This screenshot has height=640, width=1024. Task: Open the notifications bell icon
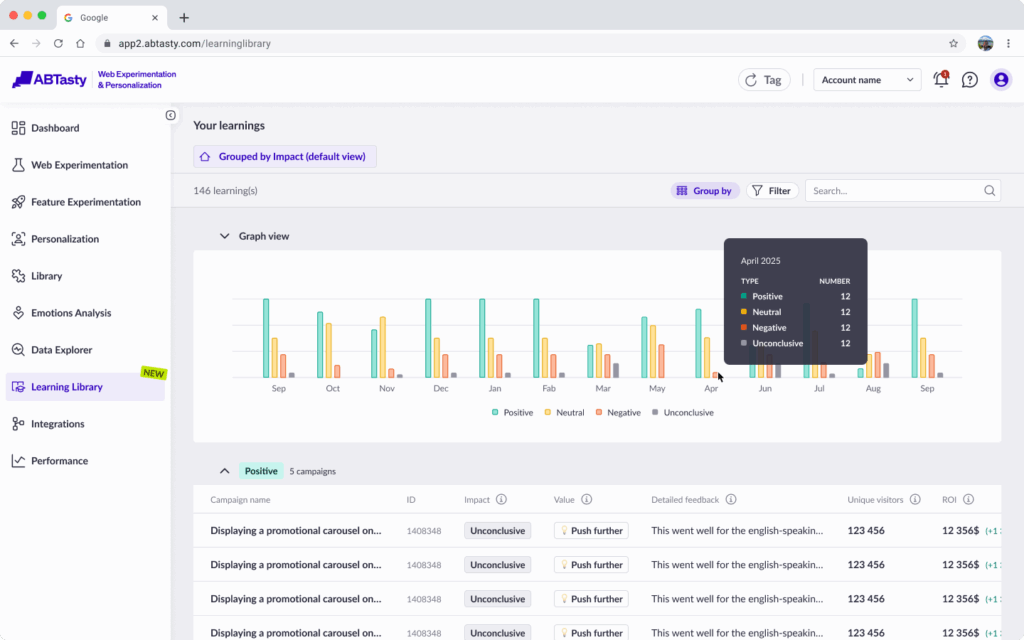[x=940, y=80]
